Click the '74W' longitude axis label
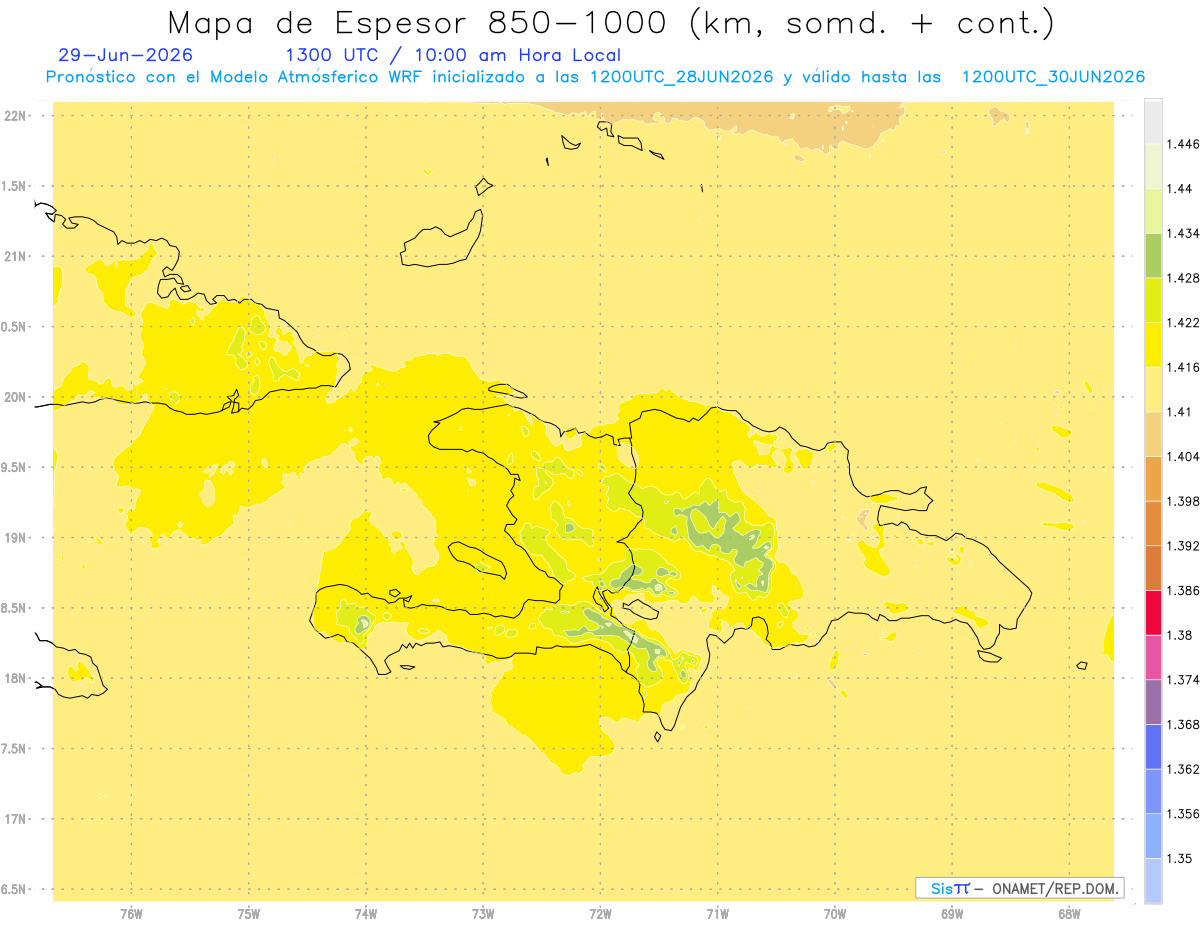The height and width of the screenshot is (927, 1200). coord(366,913)
